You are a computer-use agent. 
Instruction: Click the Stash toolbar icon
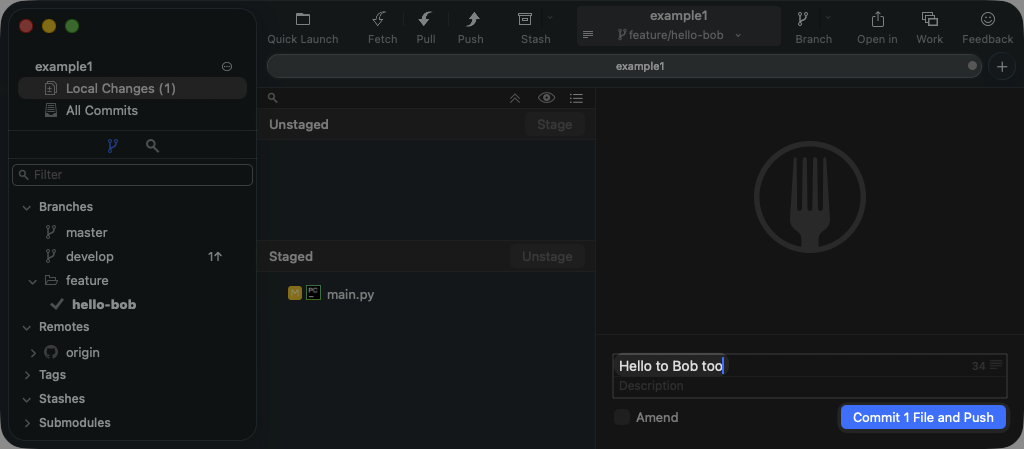[525, 20]
